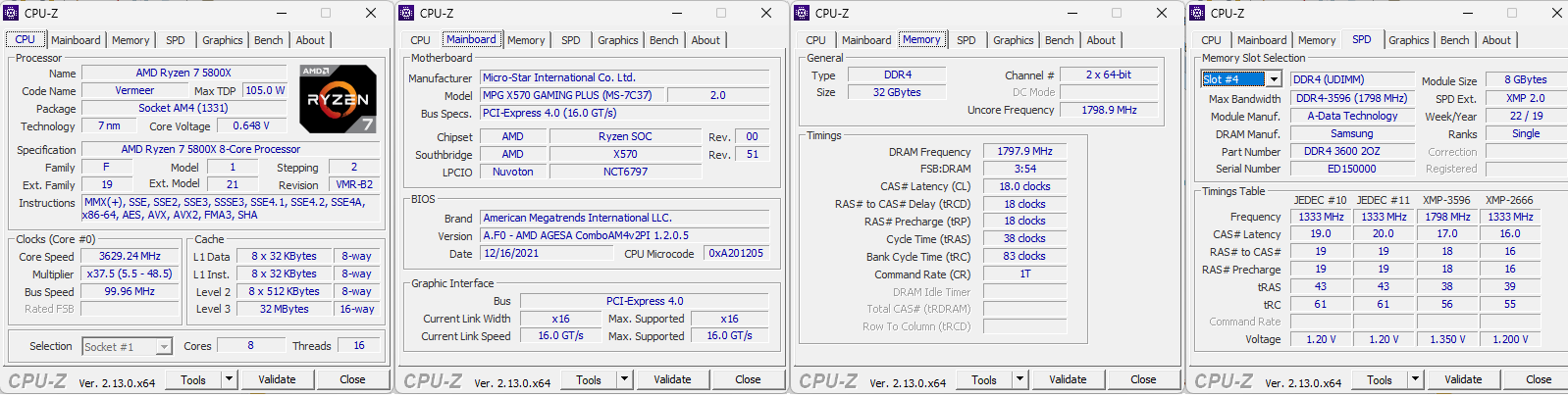Click the Close button in Mainboard window
The width and height of the screenshot is (1568, 398).
pyautogui.click(x=748, y=379)
